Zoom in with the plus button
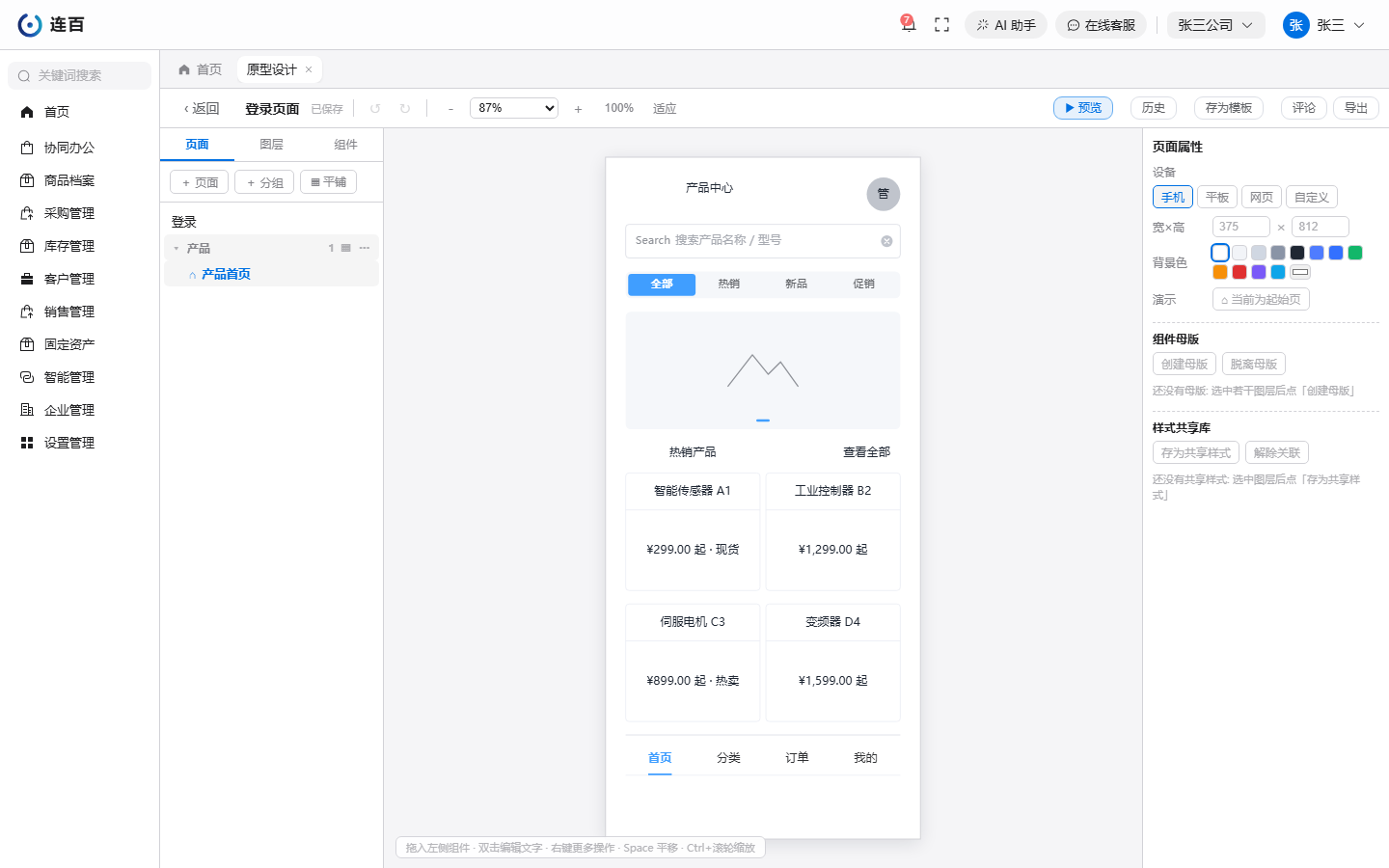This screenshot has width=1389, height=868. click(x=578, y=109)
